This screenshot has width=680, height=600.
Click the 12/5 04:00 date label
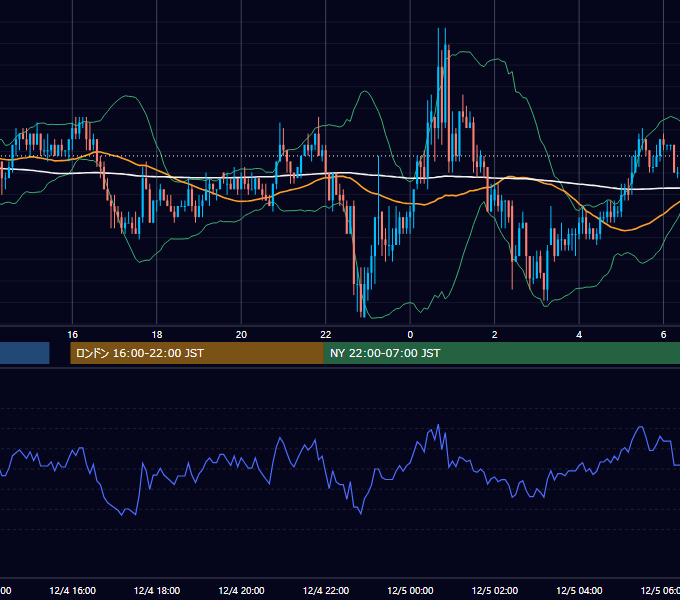(579, 590)
